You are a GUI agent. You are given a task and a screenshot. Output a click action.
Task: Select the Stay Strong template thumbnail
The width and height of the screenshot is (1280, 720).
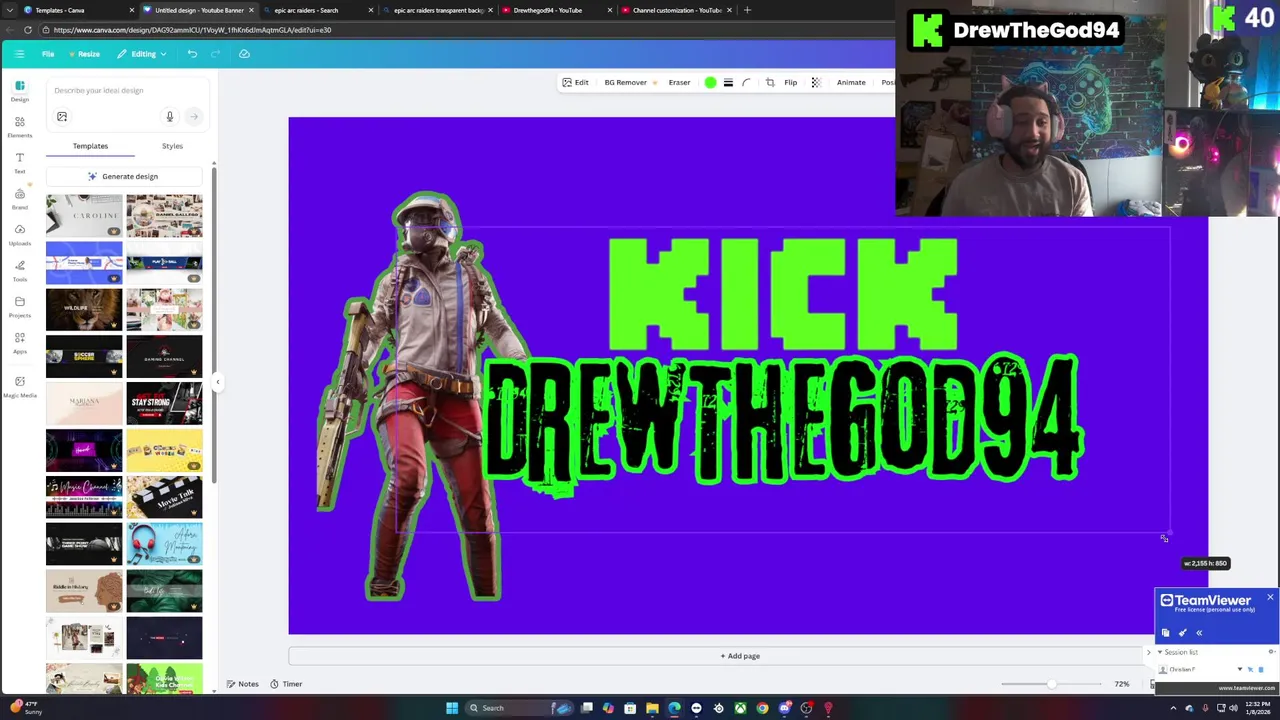164,403
